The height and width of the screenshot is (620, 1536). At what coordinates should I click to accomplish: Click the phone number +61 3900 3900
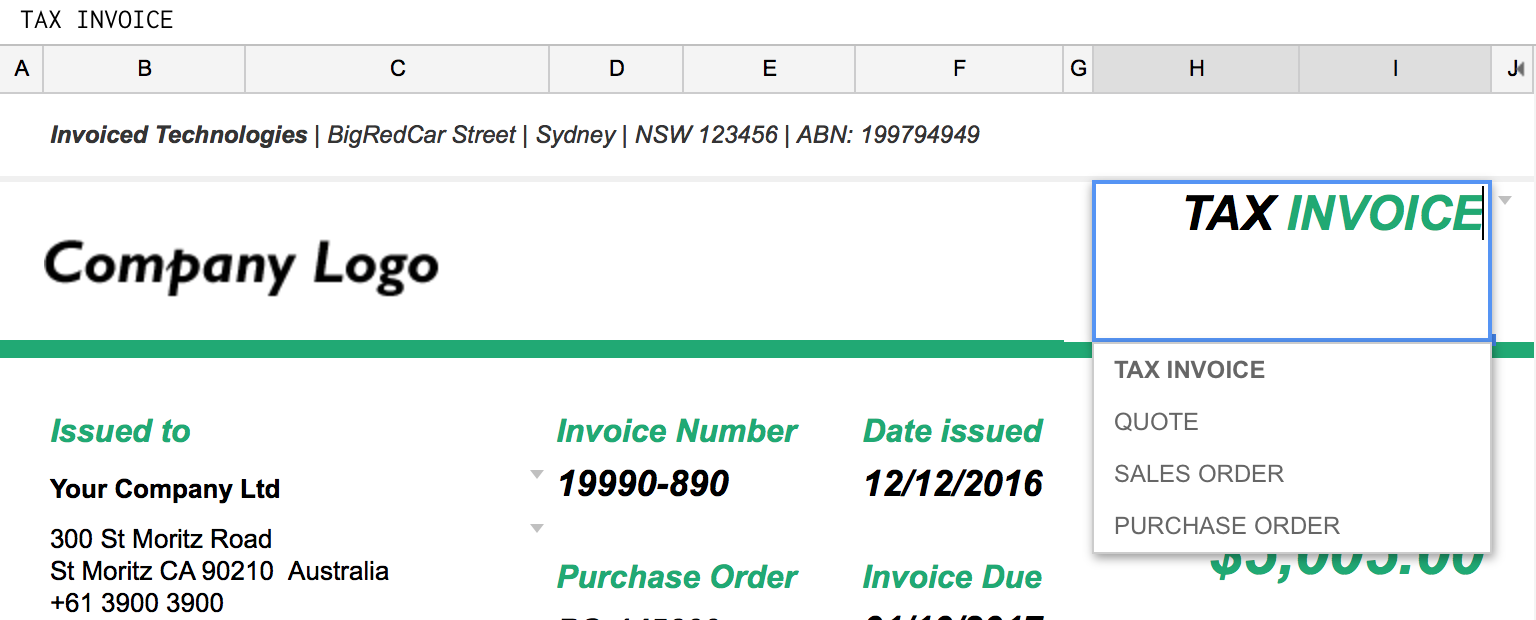pos(137,604)
